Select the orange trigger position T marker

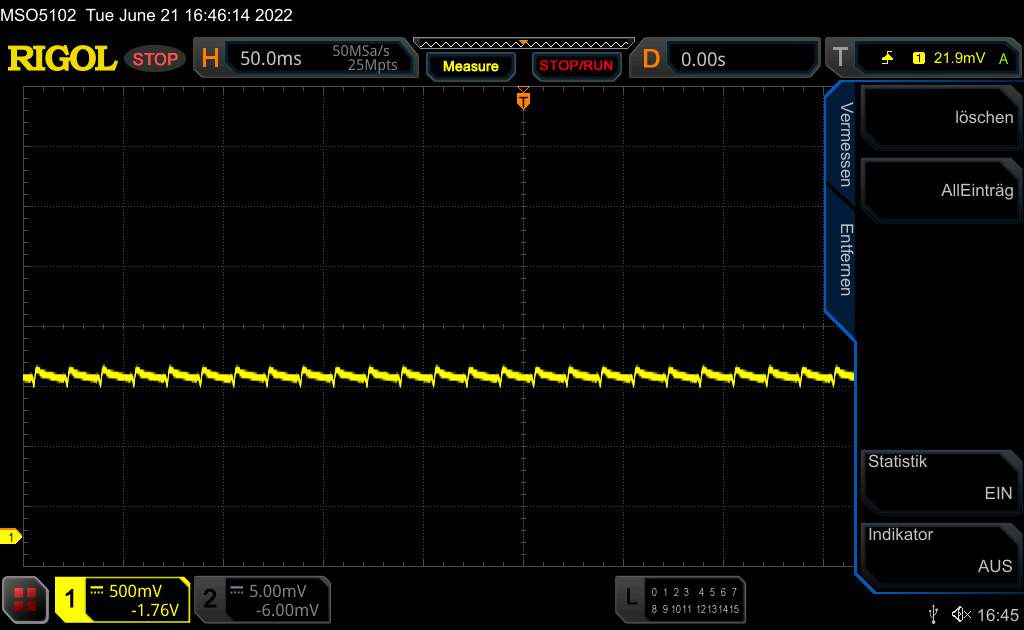(523, 101)
